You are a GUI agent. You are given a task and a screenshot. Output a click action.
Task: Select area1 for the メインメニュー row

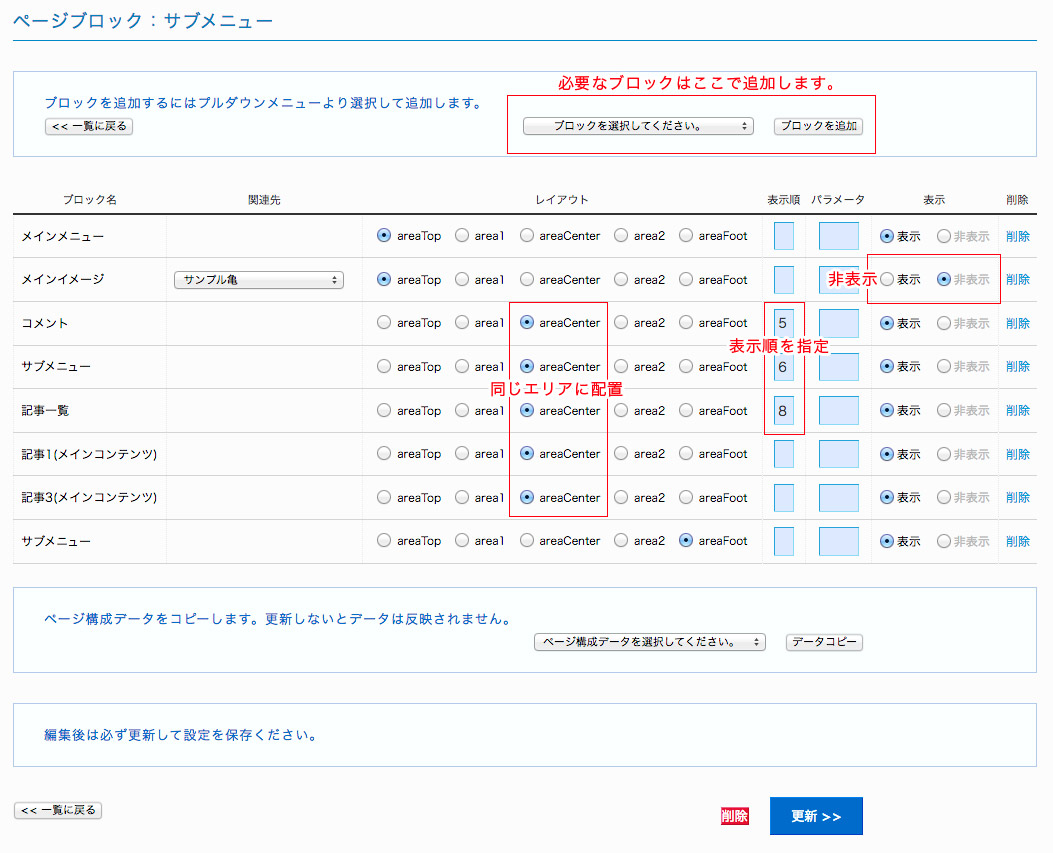(x=462, y=236)
